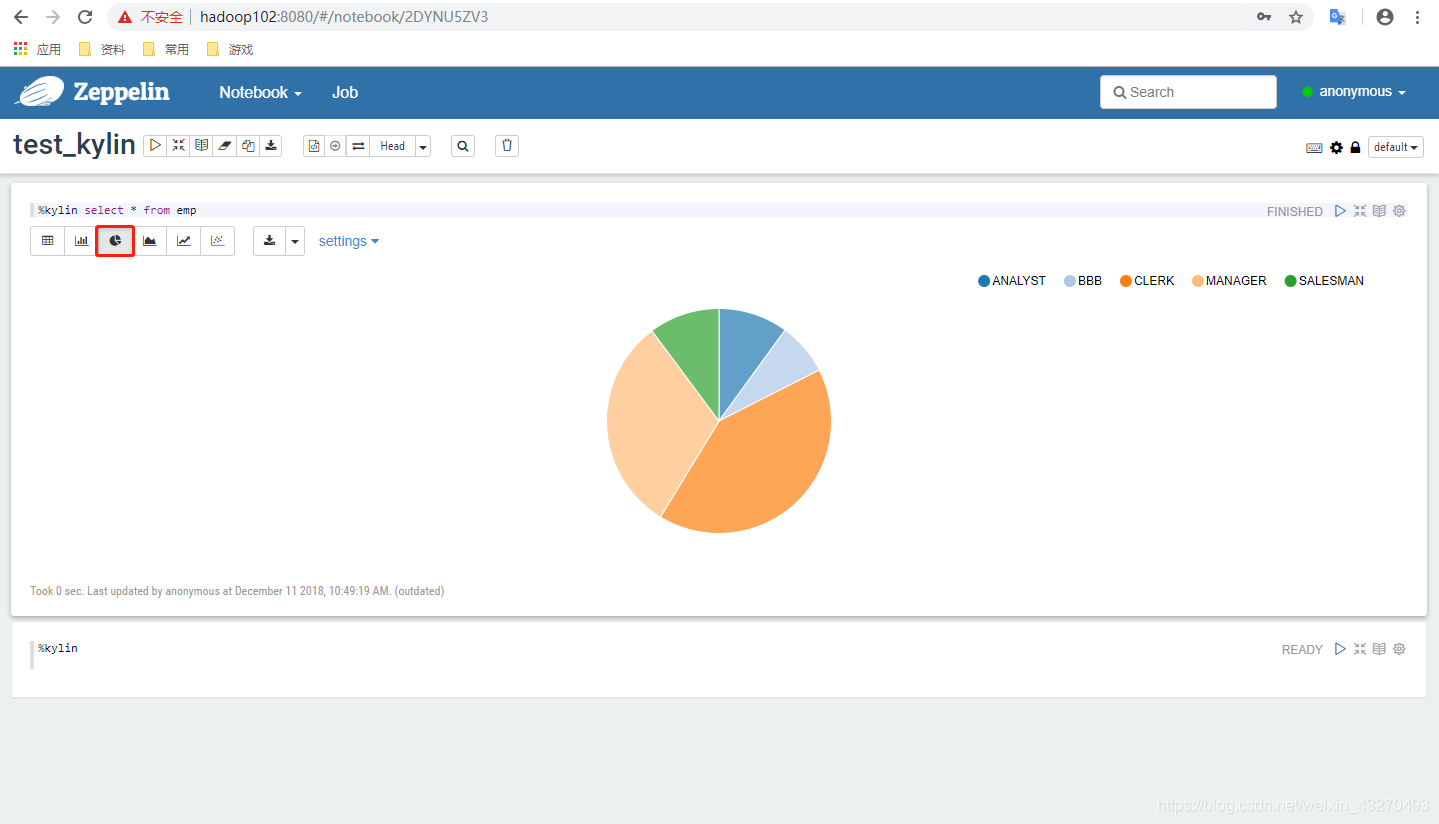1439x824 pixels.
Task: Open interpreter binding gear icon
Action: coord(1336,147)
